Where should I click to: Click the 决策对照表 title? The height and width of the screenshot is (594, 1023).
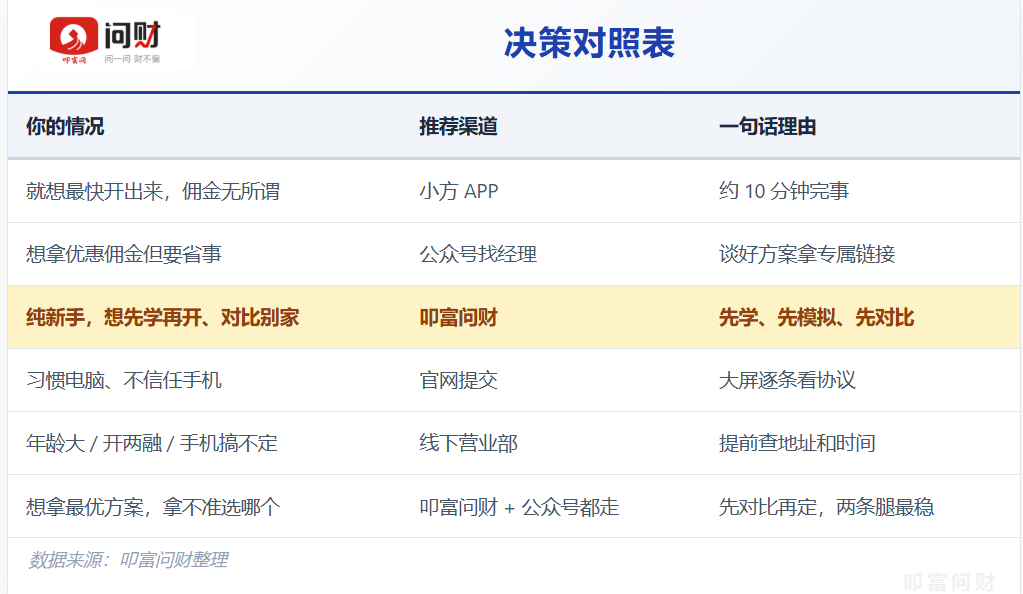(589, 43)
